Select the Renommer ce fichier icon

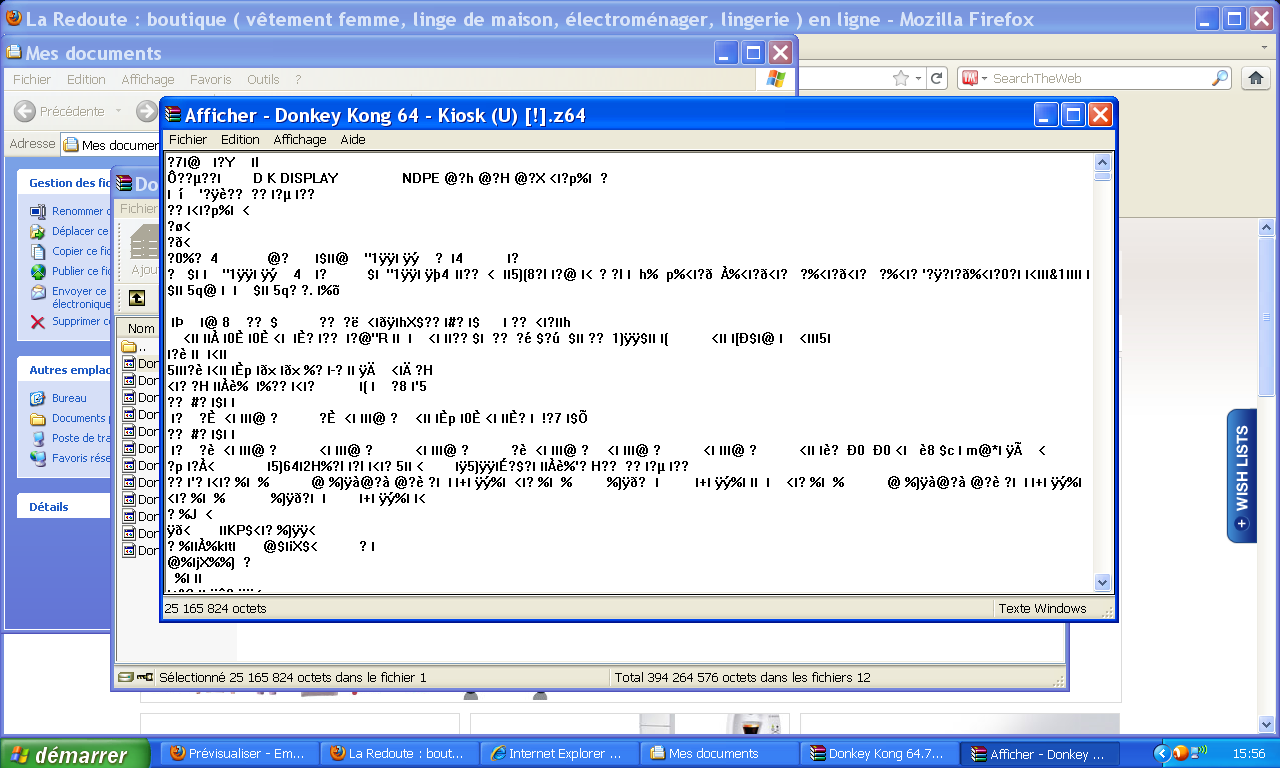(x=37, y=211)
